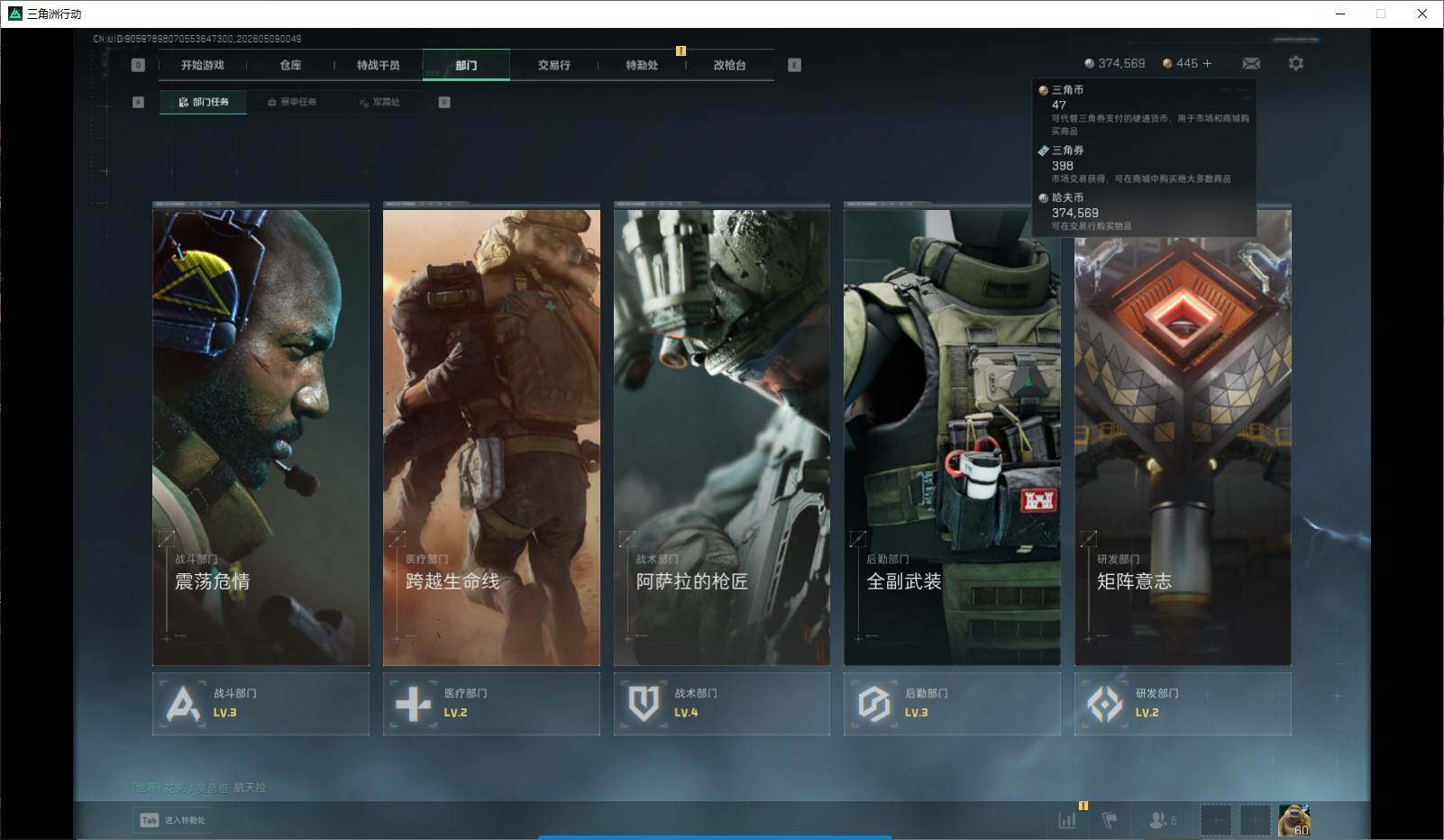Close the 三角洲行动 window

pos(1422,14)
